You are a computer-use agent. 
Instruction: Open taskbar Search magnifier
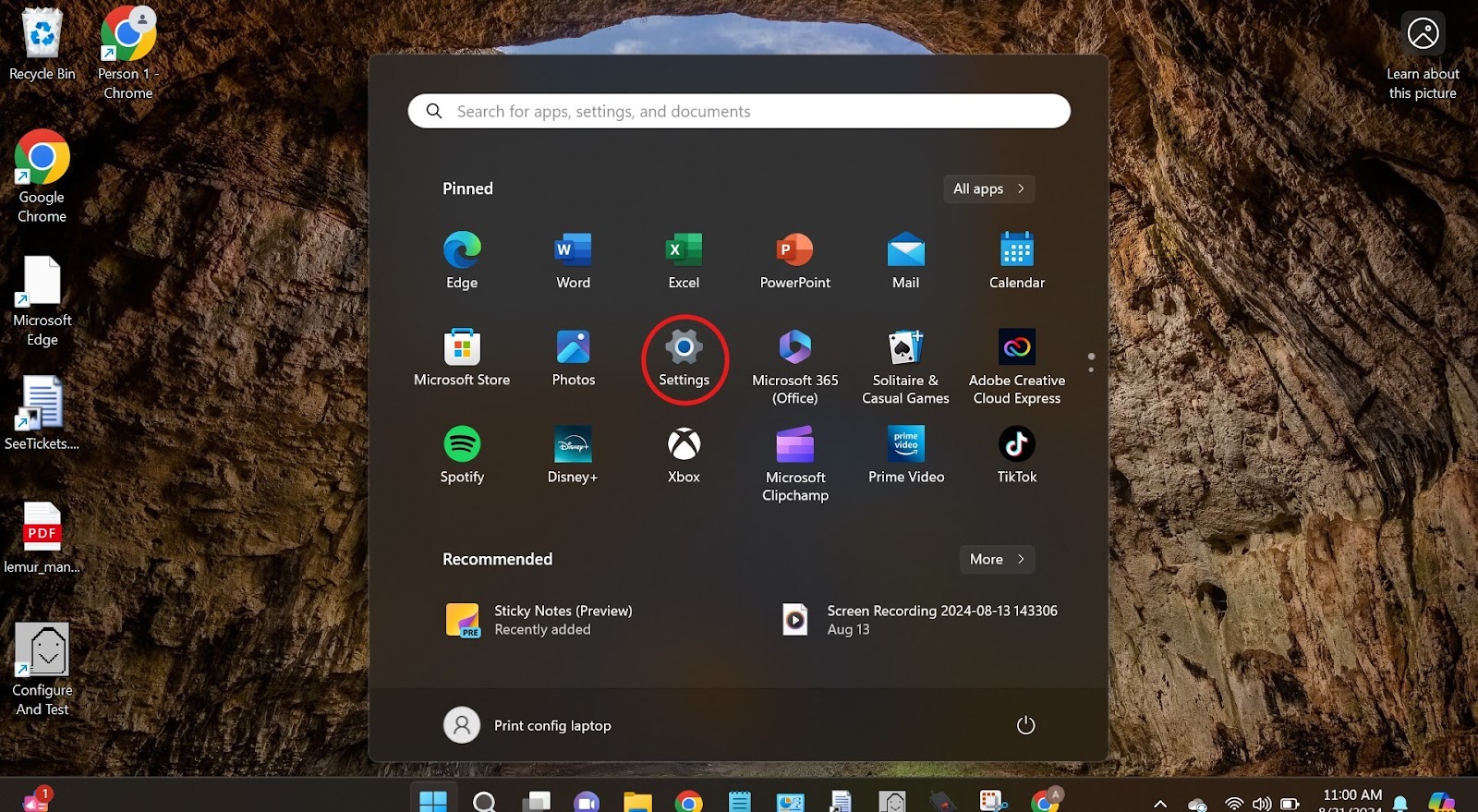tap(484, 802)
